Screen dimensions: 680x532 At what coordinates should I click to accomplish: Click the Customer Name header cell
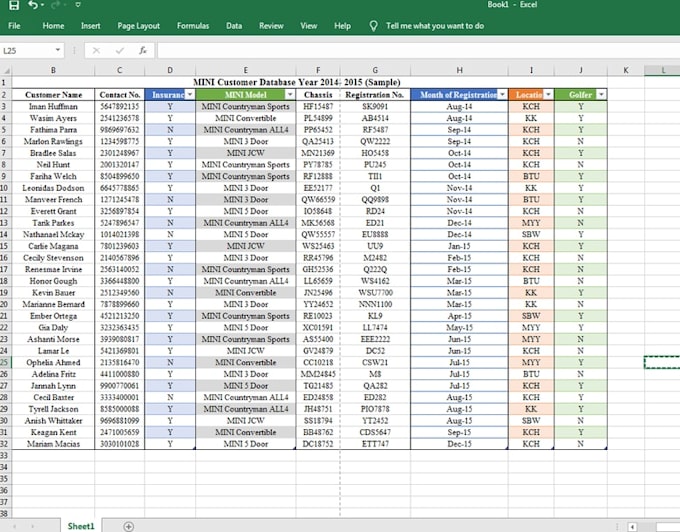coord(53,95)
